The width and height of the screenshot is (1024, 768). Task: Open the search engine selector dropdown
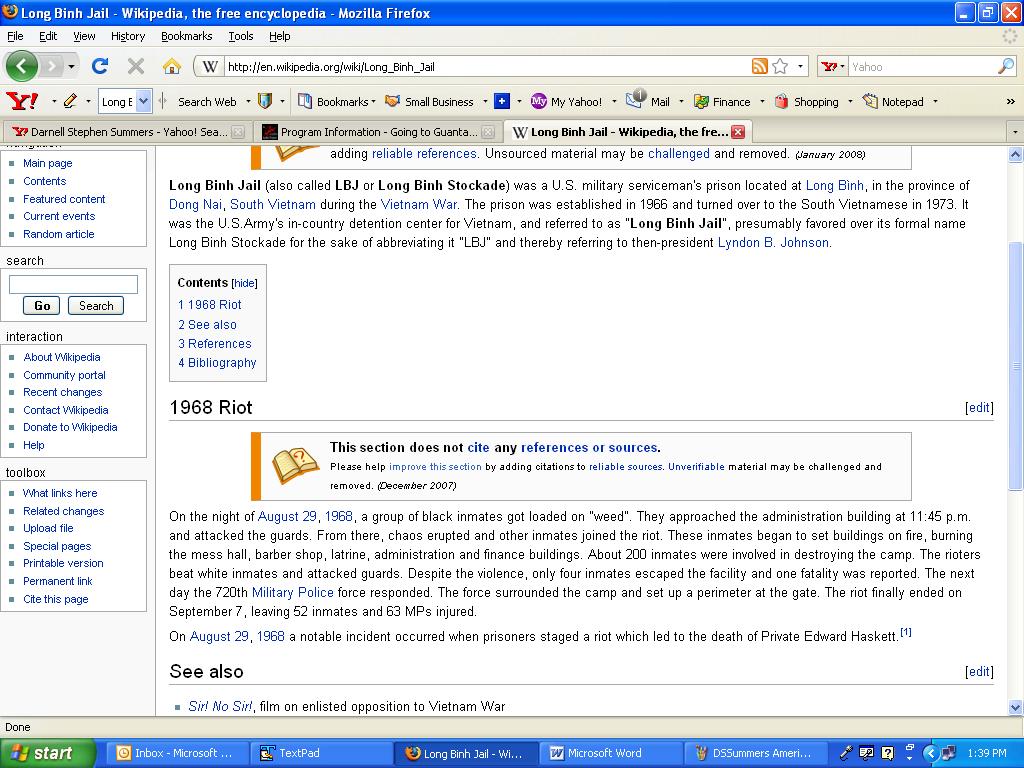tap(831, 67)
